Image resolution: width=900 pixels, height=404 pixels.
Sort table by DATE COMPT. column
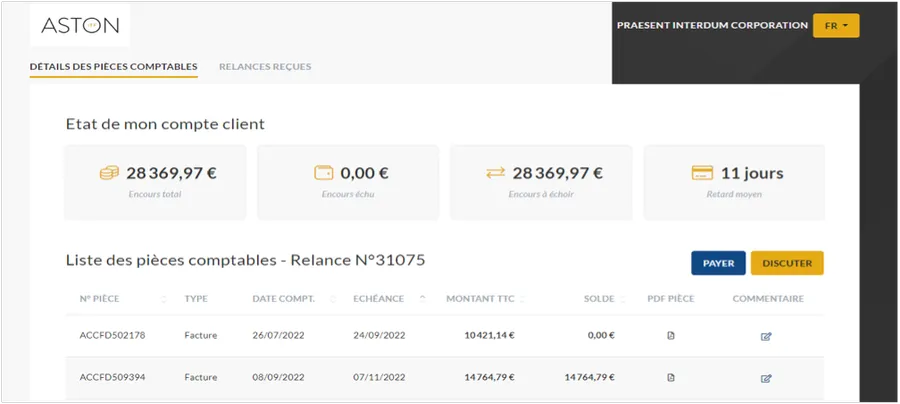click(333, 299)
